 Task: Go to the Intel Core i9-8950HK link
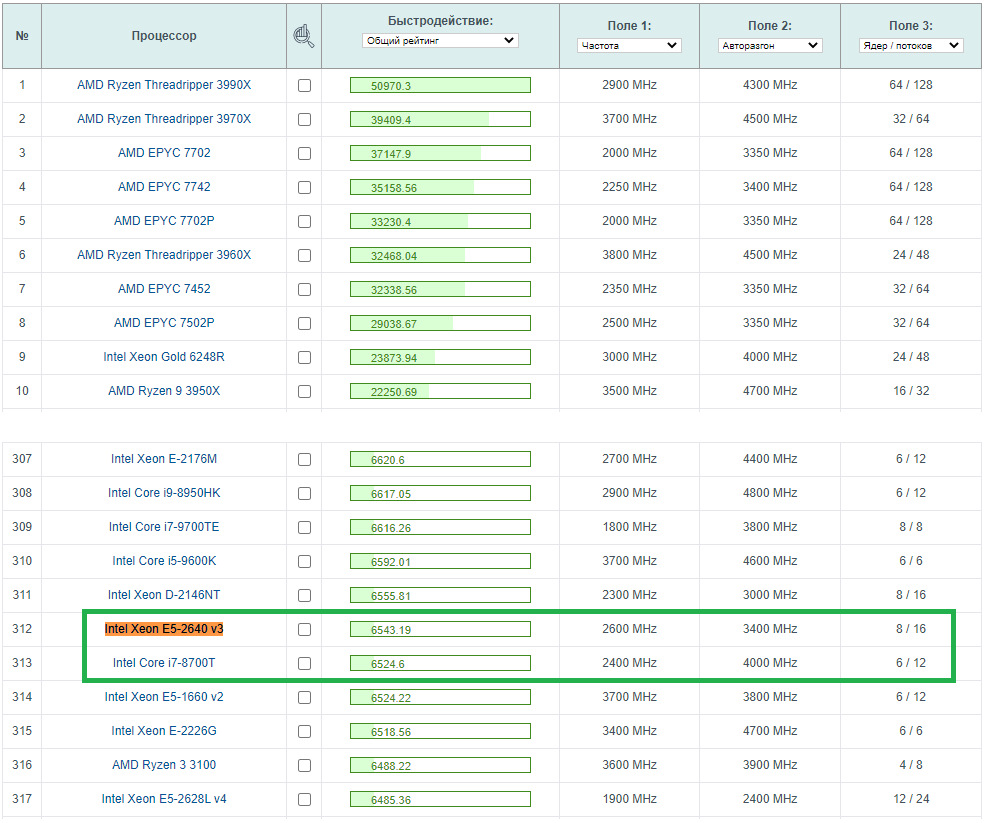click(x=164, y=493)
